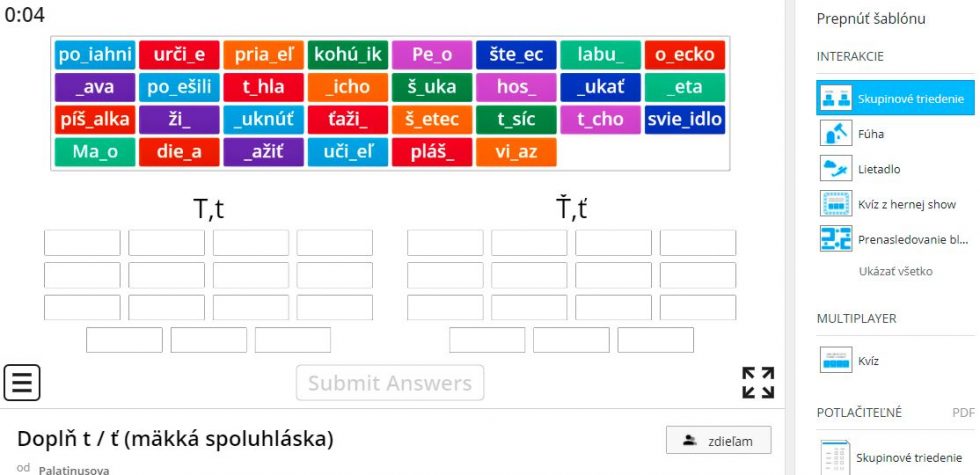Select the red word tile urči_e
The width and height of the screenshot is (980, 475).
coord(179,54)
